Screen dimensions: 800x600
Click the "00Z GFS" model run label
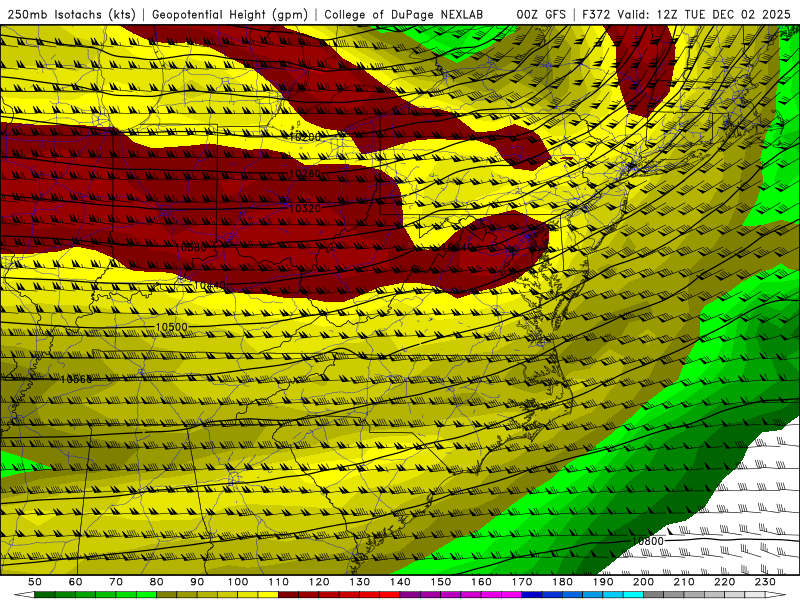point(541,14)
